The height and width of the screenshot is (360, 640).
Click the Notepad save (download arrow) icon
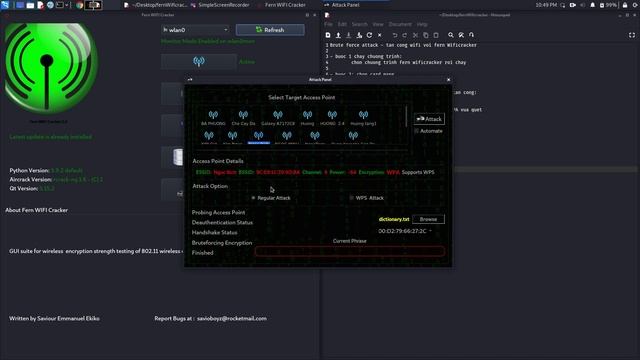349,35
